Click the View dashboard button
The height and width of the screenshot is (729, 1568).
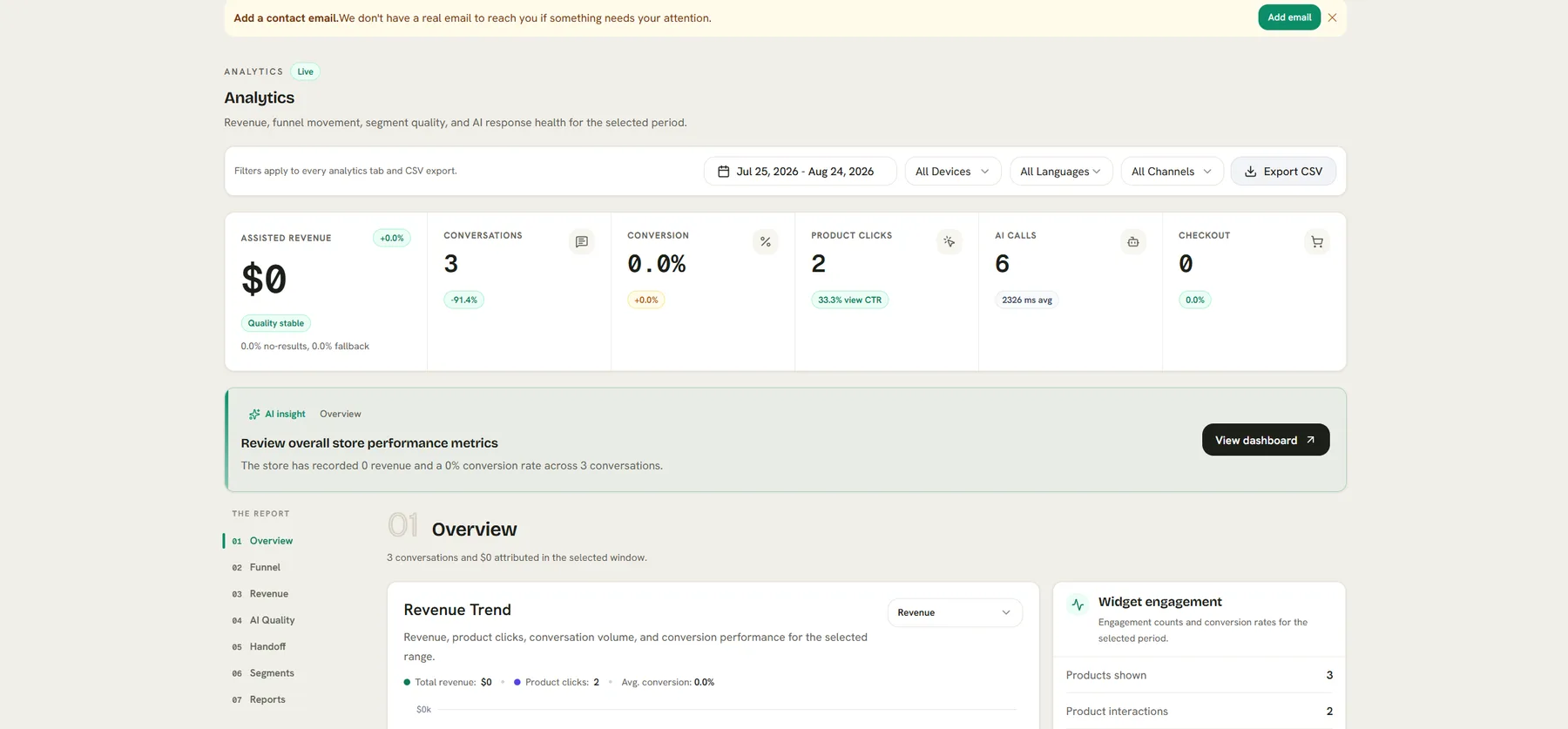point(1266,440)
